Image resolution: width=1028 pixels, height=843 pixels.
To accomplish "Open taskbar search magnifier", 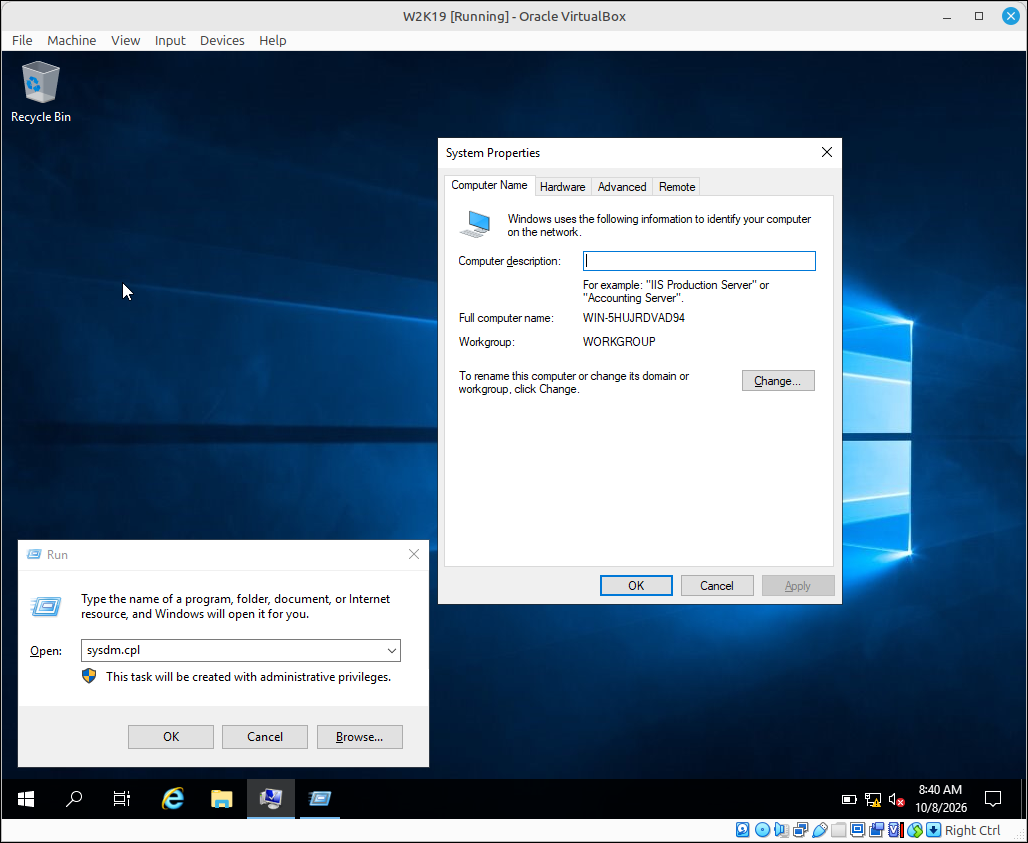I will 74,798.
